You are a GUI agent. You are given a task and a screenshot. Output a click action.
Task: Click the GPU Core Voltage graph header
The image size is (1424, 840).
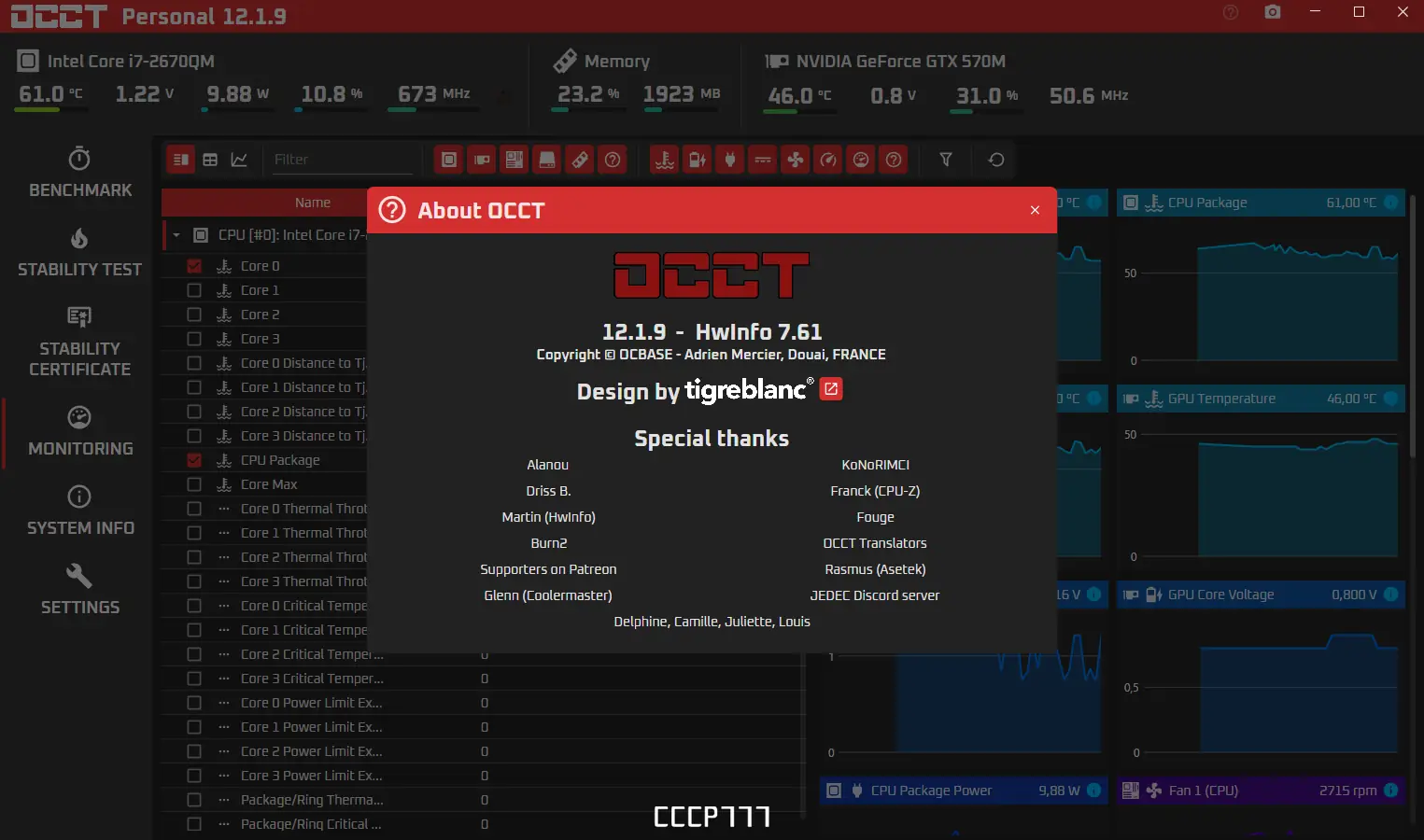coord(1261,595)
